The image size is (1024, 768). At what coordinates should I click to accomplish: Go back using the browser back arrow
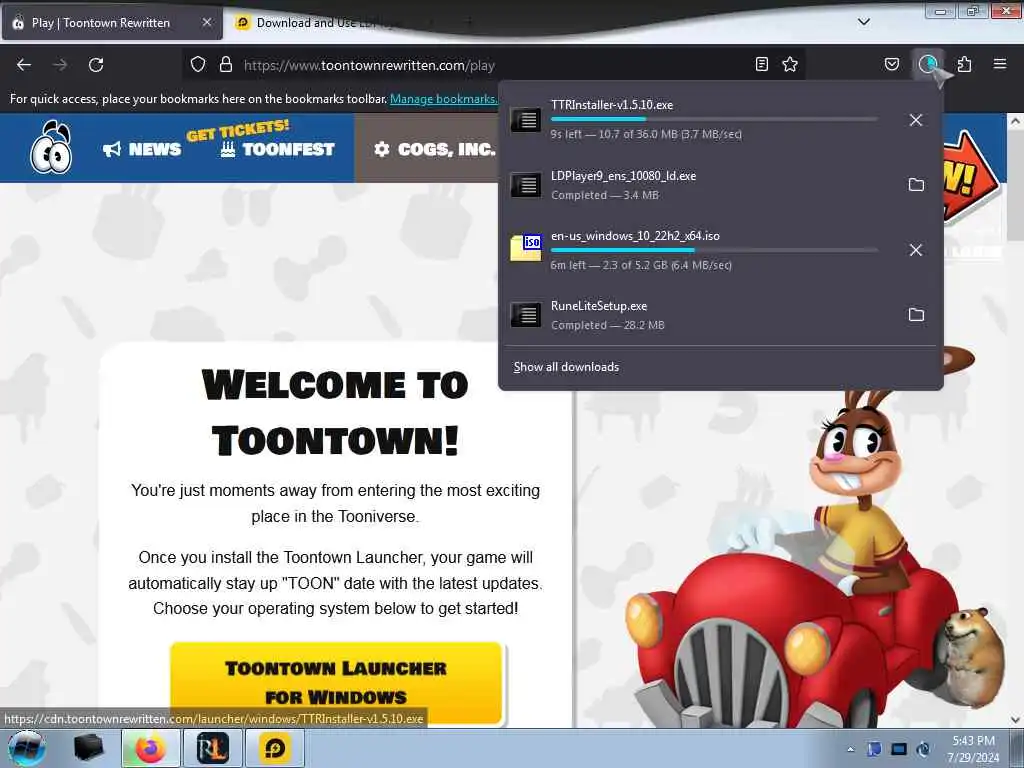click(24, 65)
